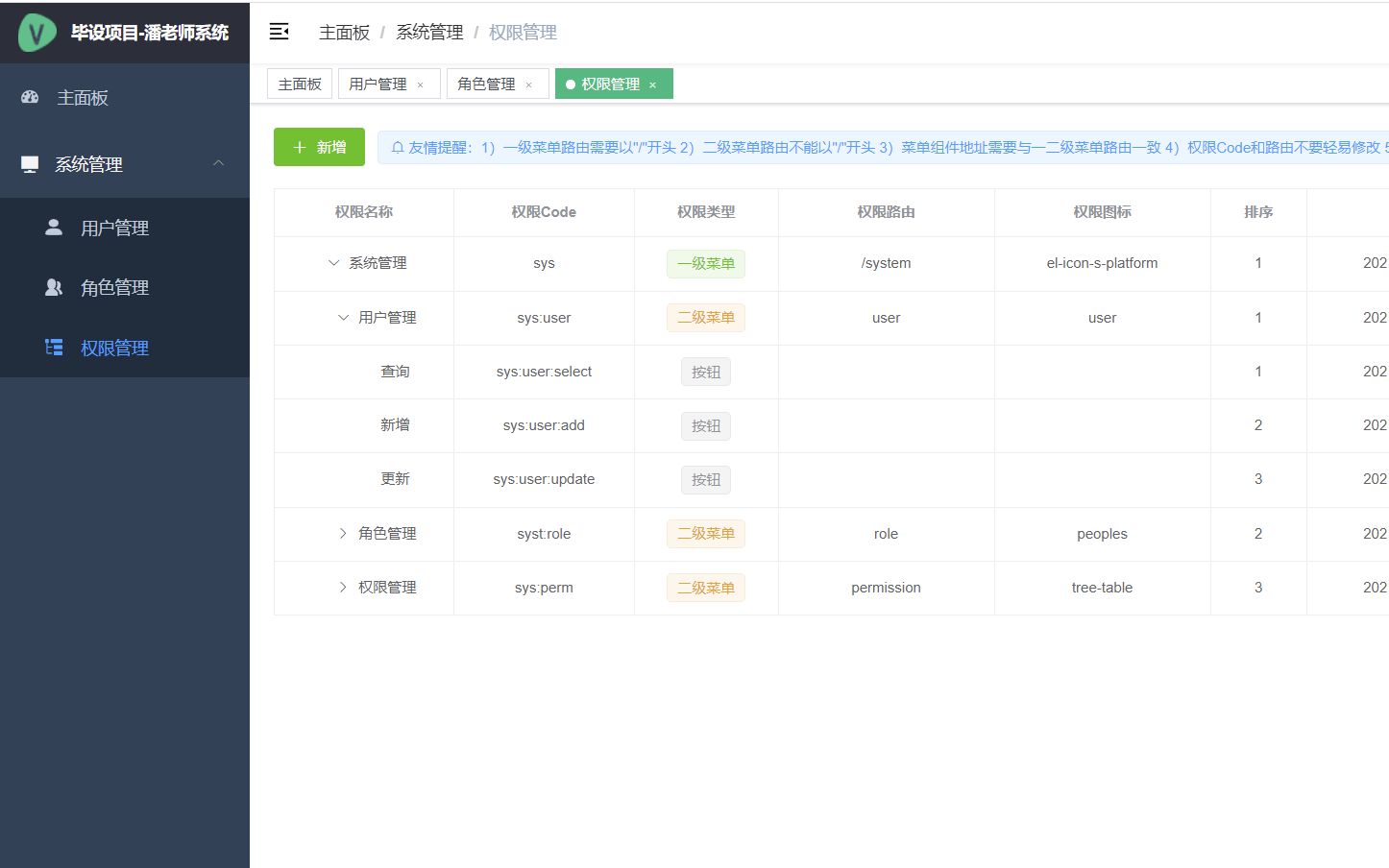The width and height of the screenshot is (1389, 868).
Task: Collapse the 系统管理 sidebar submenu arrow
Action: click(218, 163)
